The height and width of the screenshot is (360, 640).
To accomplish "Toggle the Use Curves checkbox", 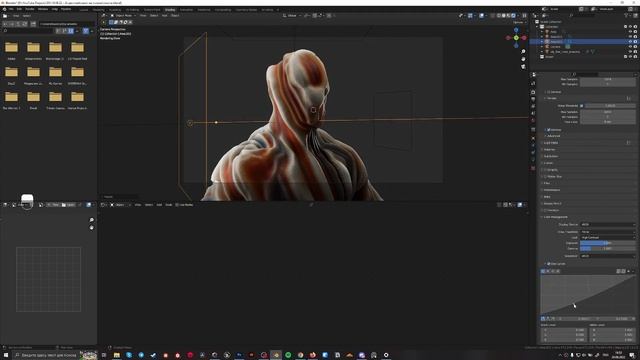I will click(x=549, y=264).
